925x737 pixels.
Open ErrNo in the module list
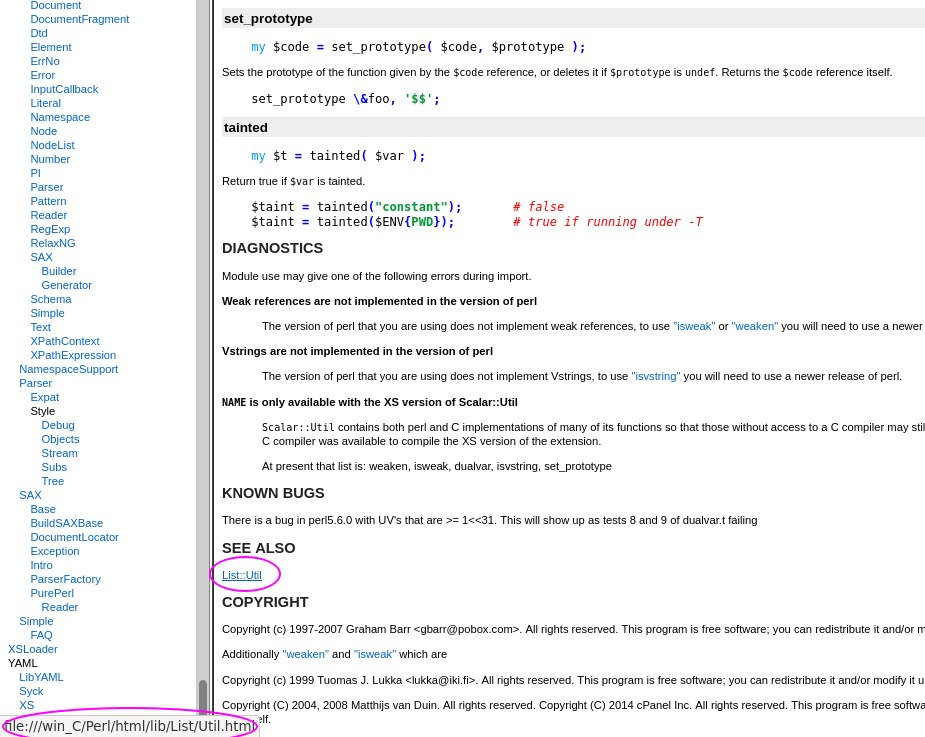coord(45,61)
